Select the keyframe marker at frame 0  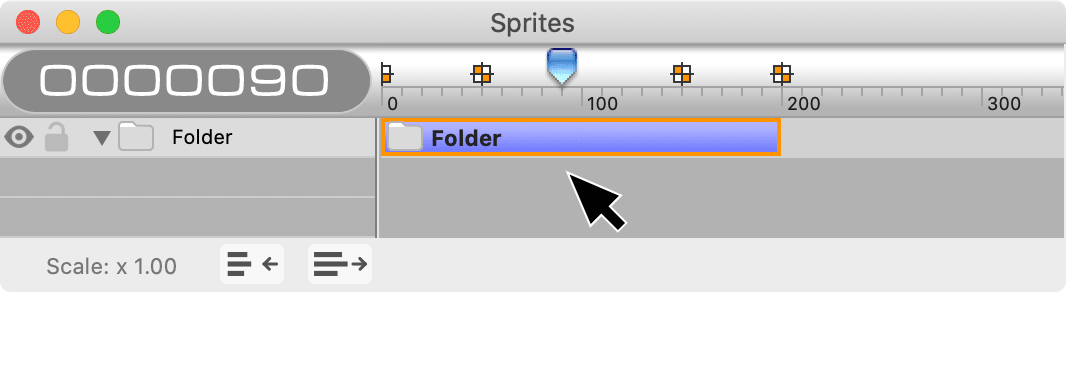point(386,73)
